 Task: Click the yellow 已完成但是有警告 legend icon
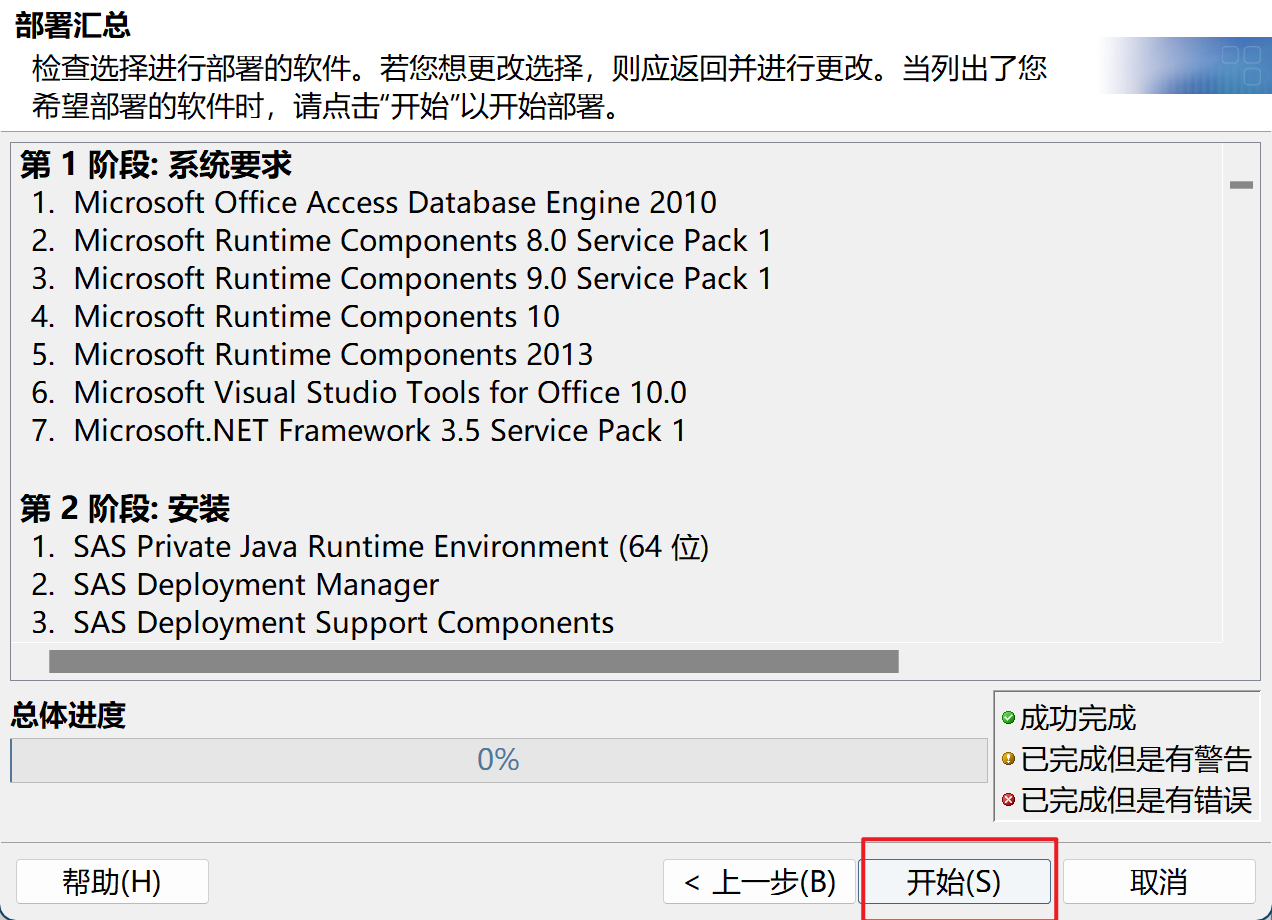(1008, 759)
